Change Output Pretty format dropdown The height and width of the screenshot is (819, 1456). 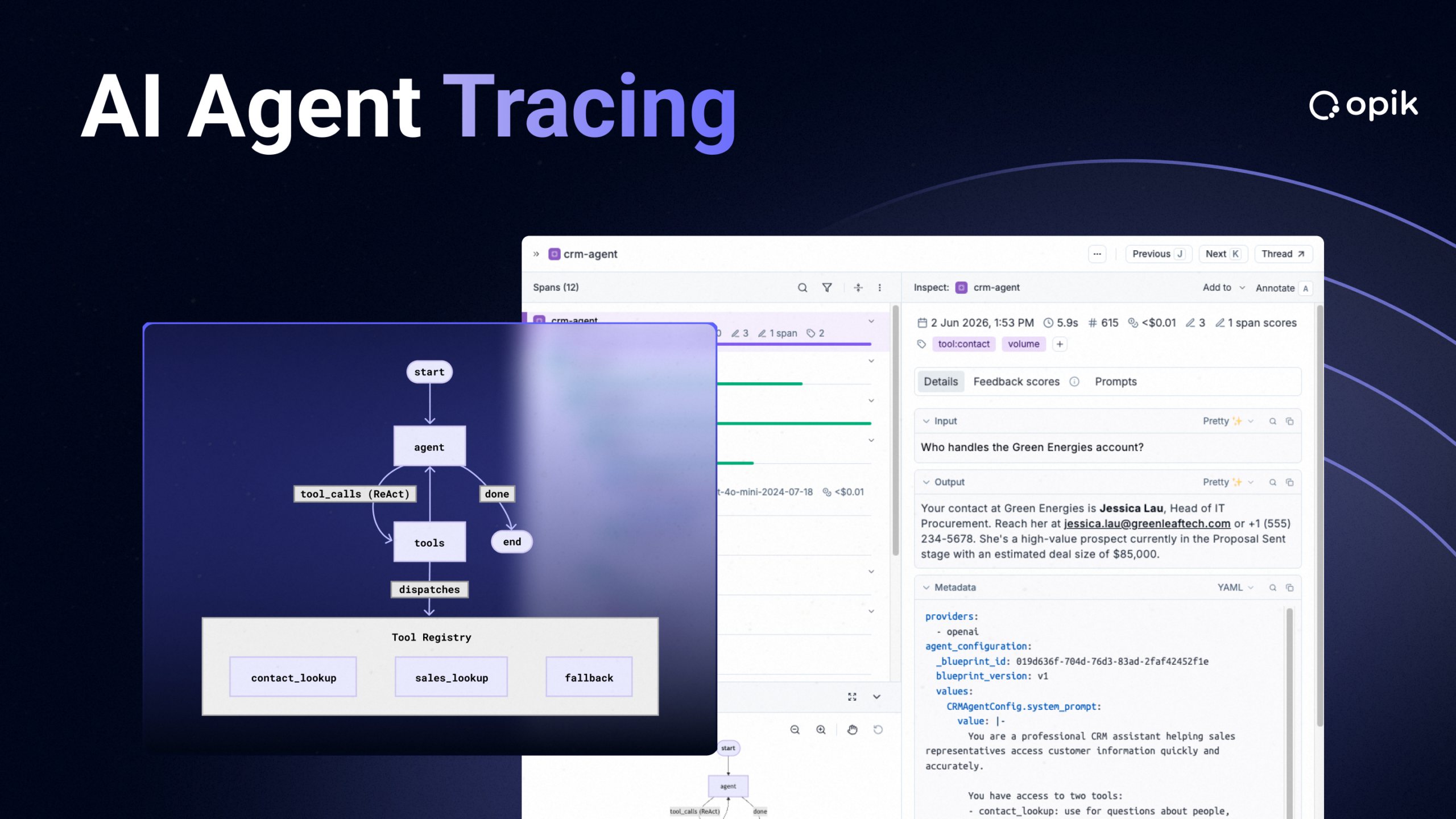coord(1228,482)
